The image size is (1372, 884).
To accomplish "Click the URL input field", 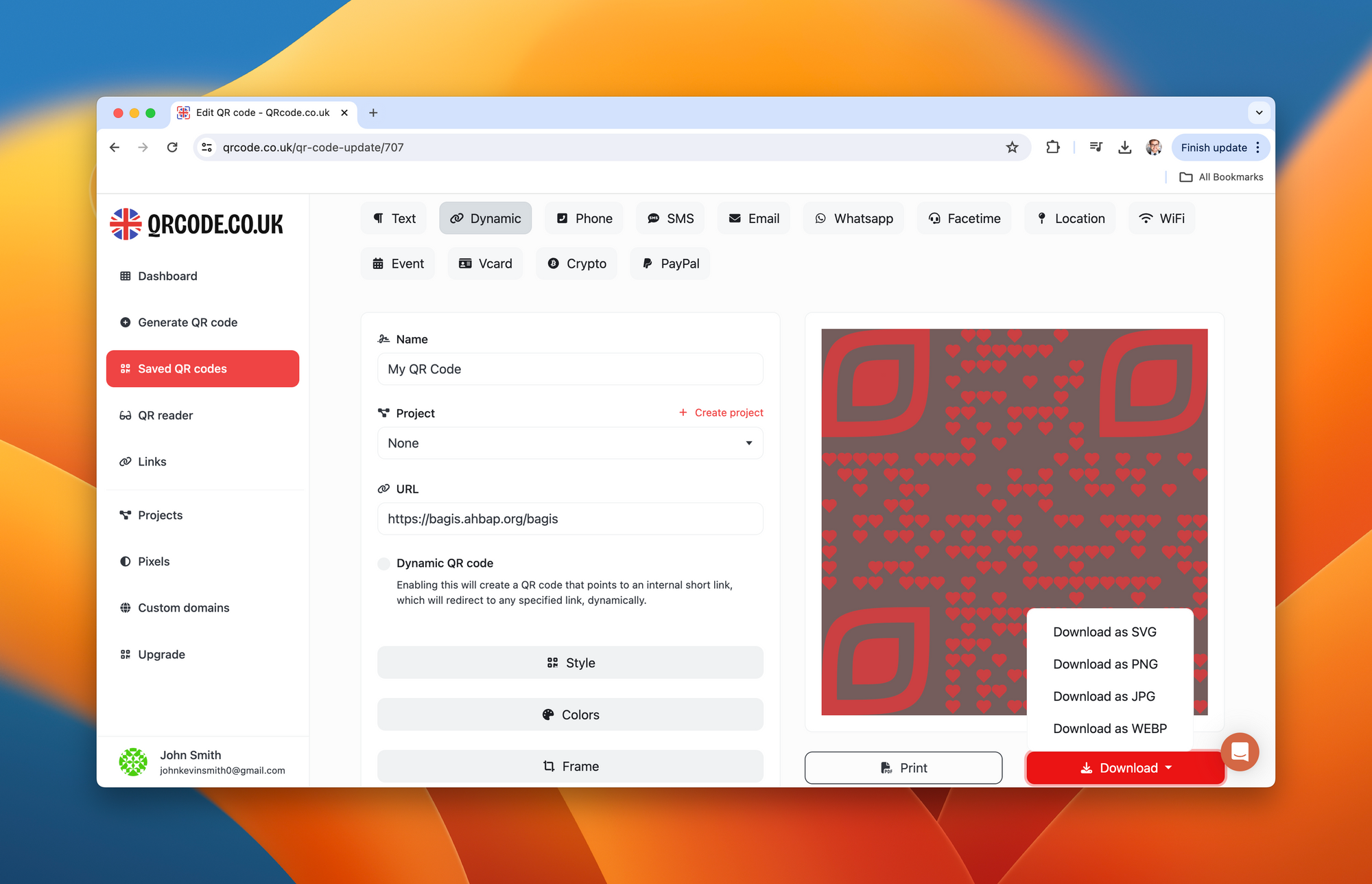I will [x=570, y=518].
